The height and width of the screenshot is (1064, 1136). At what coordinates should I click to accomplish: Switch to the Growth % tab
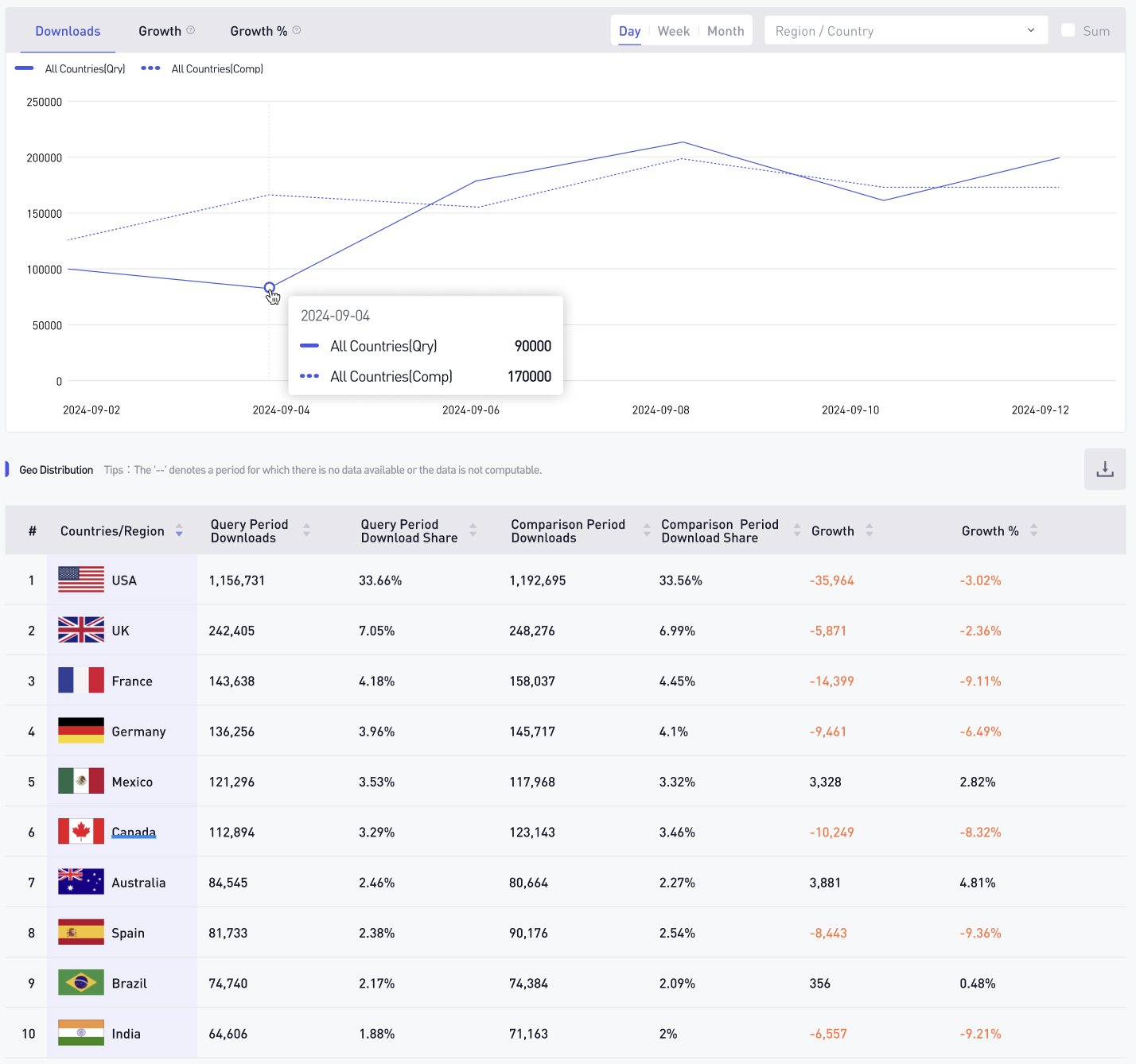click(259, 31)
